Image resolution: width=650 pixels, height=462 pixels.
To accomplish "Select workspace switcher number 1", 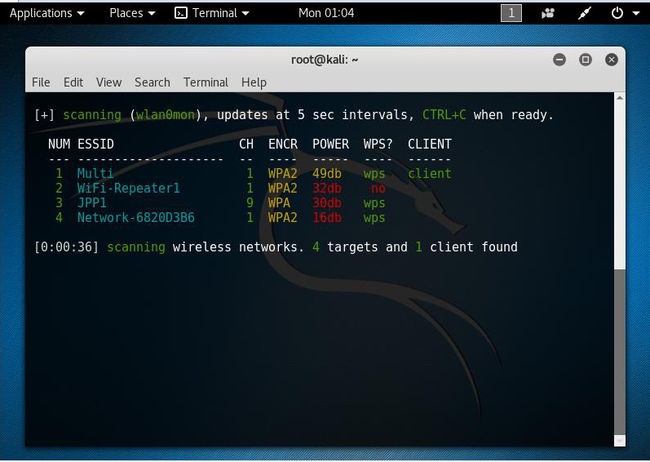I will point(511,13).
